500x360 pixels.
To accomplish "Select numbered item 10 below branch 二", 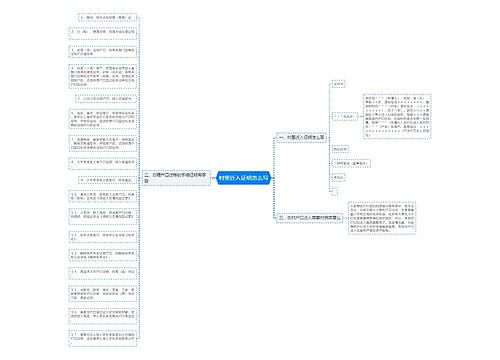I will click(103, 196).
